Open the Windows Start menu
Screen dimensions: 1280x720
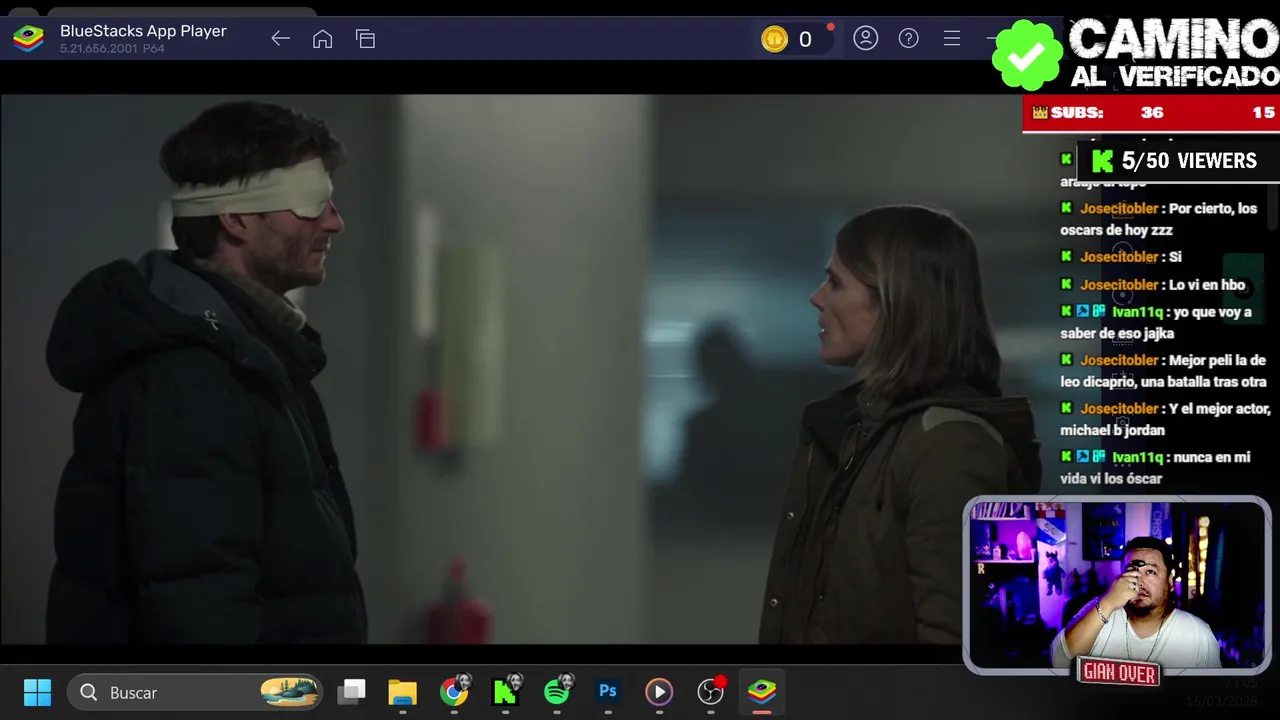click(x=37, y=692)
